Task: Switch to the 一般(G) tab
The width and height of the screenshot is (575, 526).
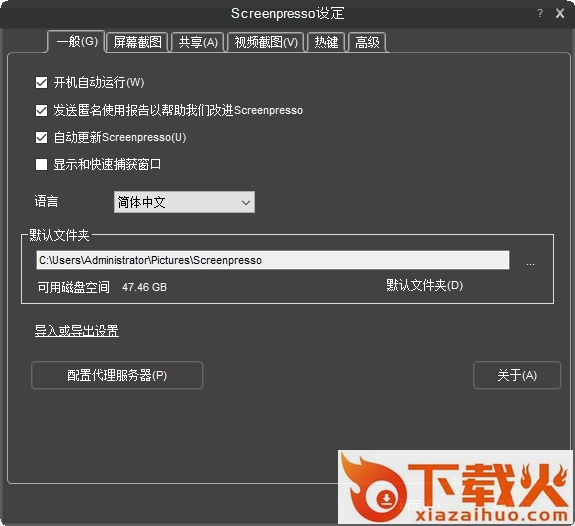Action: point(76,41)
